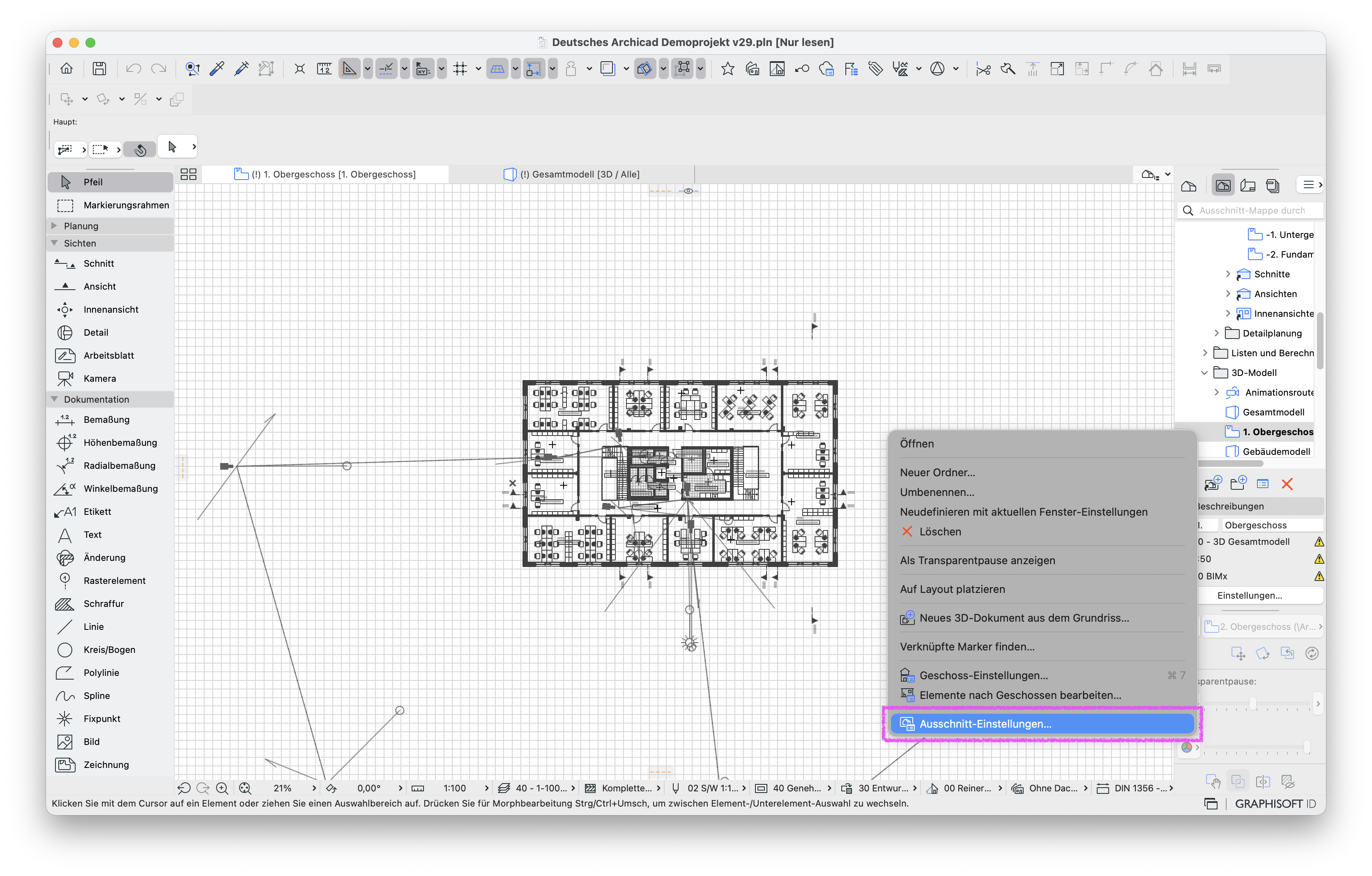Switch to the Gesamtmodell 3D tab
Image resolution: width=1372 pixels, height=876 pixels.
[x=571, y=174]
